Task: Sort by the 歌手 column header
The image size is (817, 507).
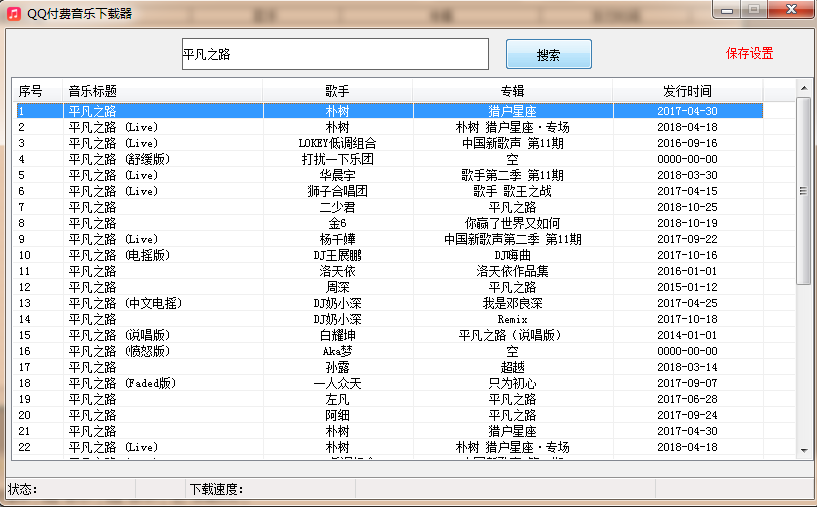Action: coord(338,91)
